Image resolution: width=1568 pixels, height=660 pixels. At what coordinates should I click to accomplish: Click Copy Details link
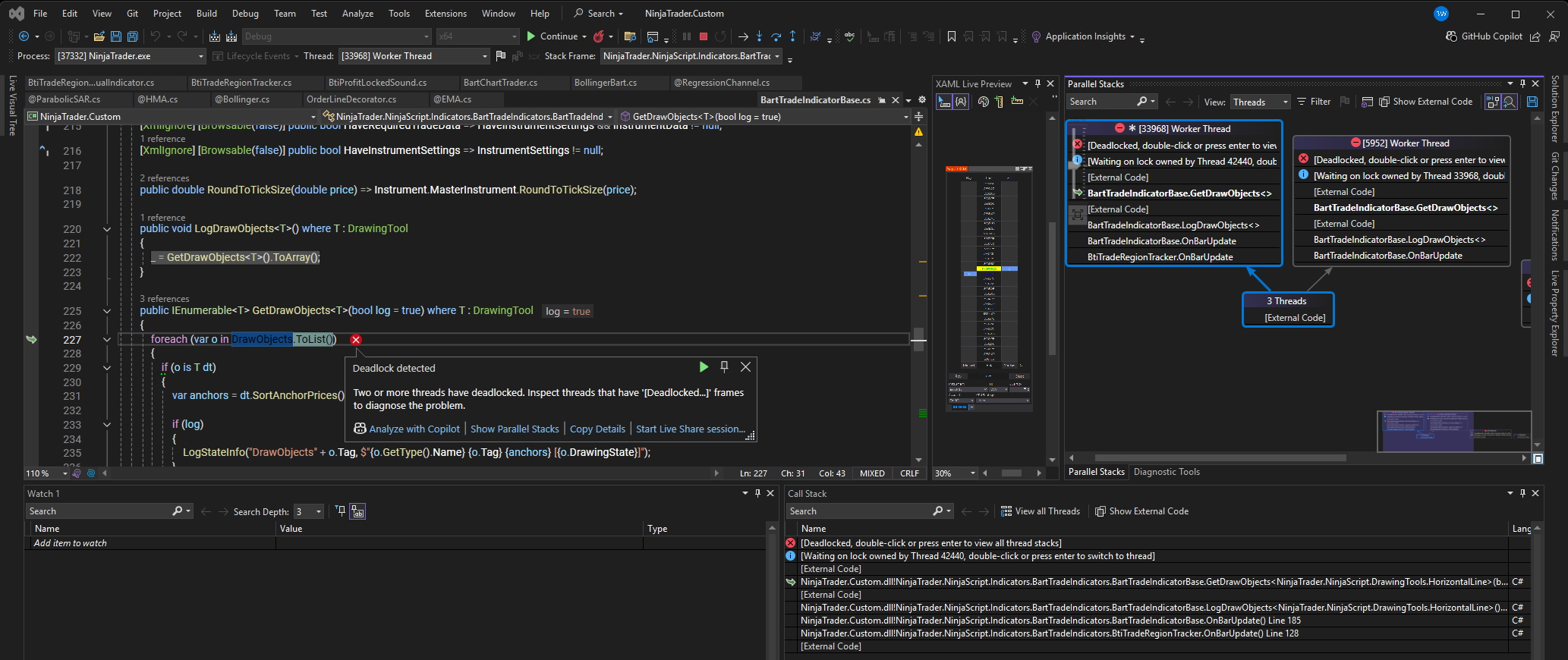pyautogui.click(x=597, y=429)
